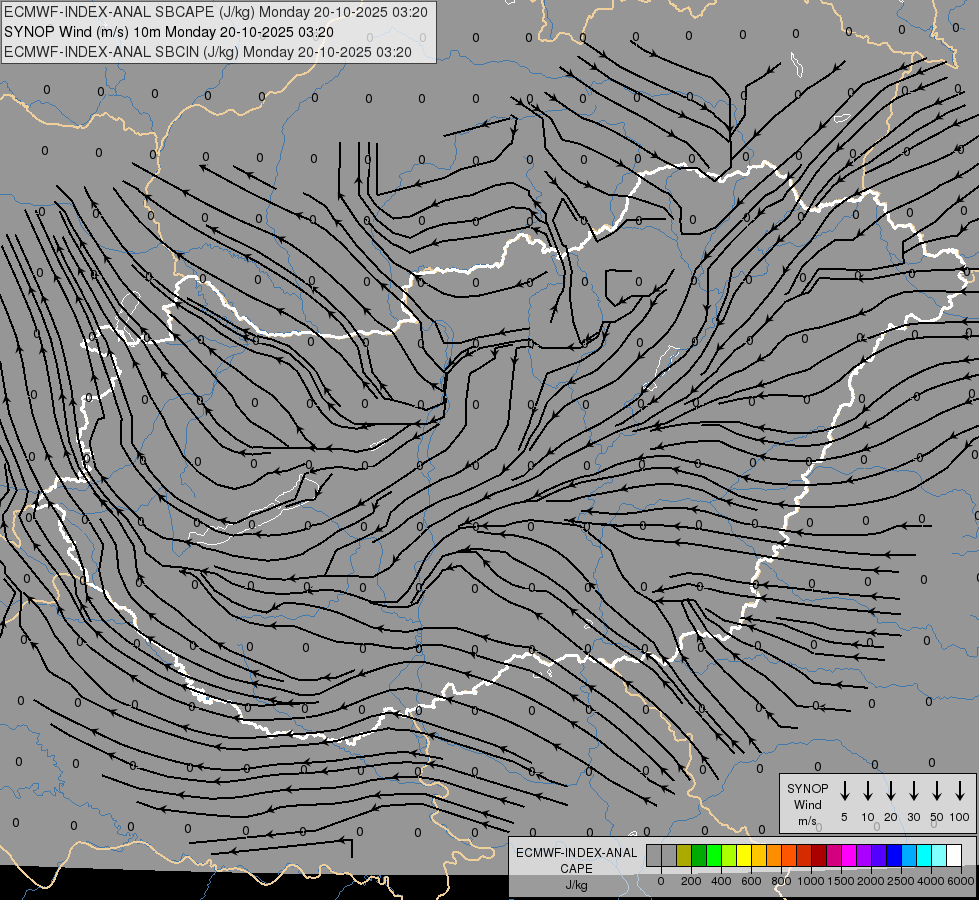Click the wind arrow above the 5 m/s label
The image size is (979, 900).
pyautogui.click(x=845, y=791)
